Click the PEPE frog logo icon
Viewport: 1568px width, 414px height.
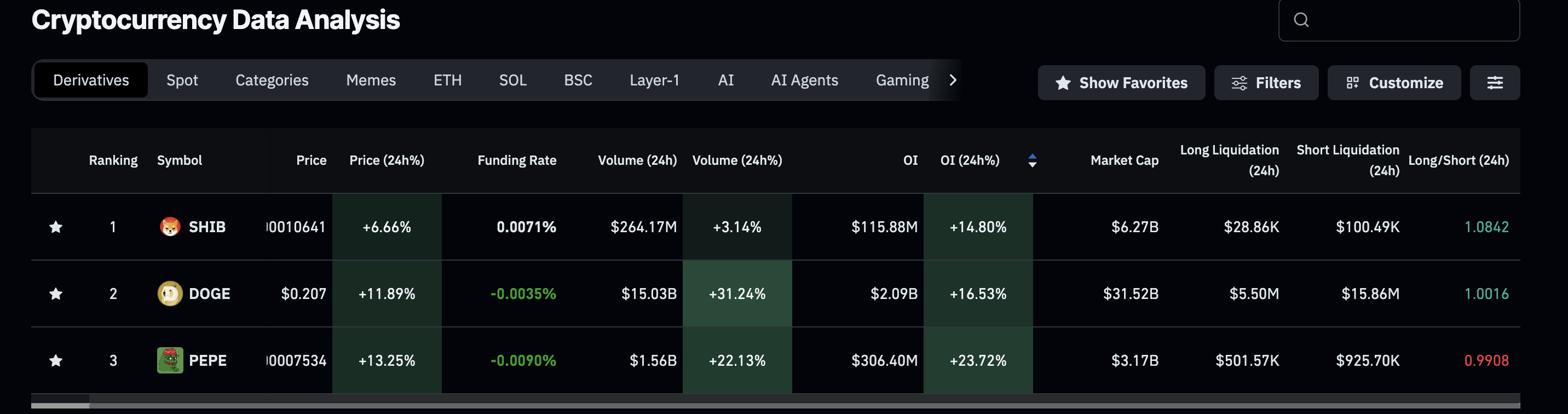pos(170,360)
